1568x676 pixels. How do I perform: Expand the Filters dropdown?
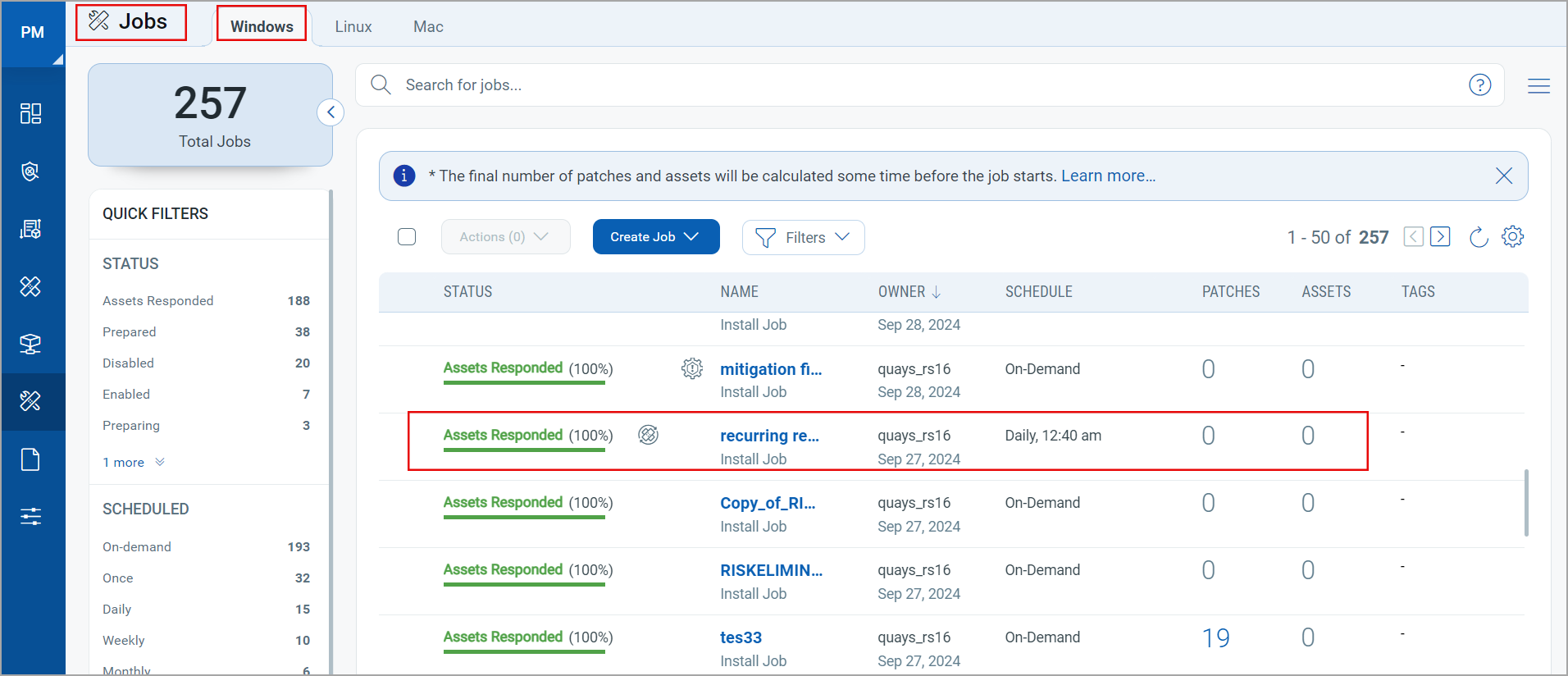point(803,238)
